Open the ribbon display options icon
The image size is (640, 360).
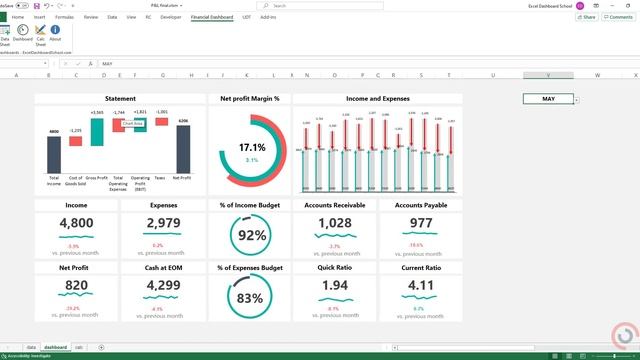point(596,6)
